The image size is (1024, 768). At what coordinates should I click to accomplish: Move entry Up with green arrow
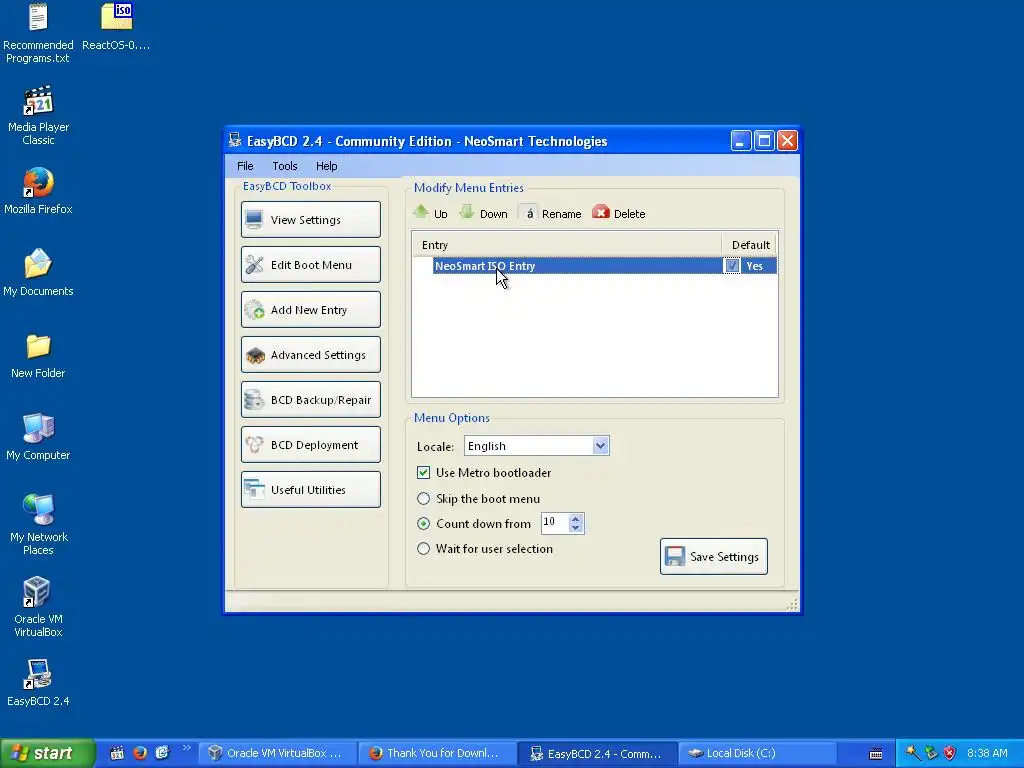pyautogui.click(x=430, y=213)
